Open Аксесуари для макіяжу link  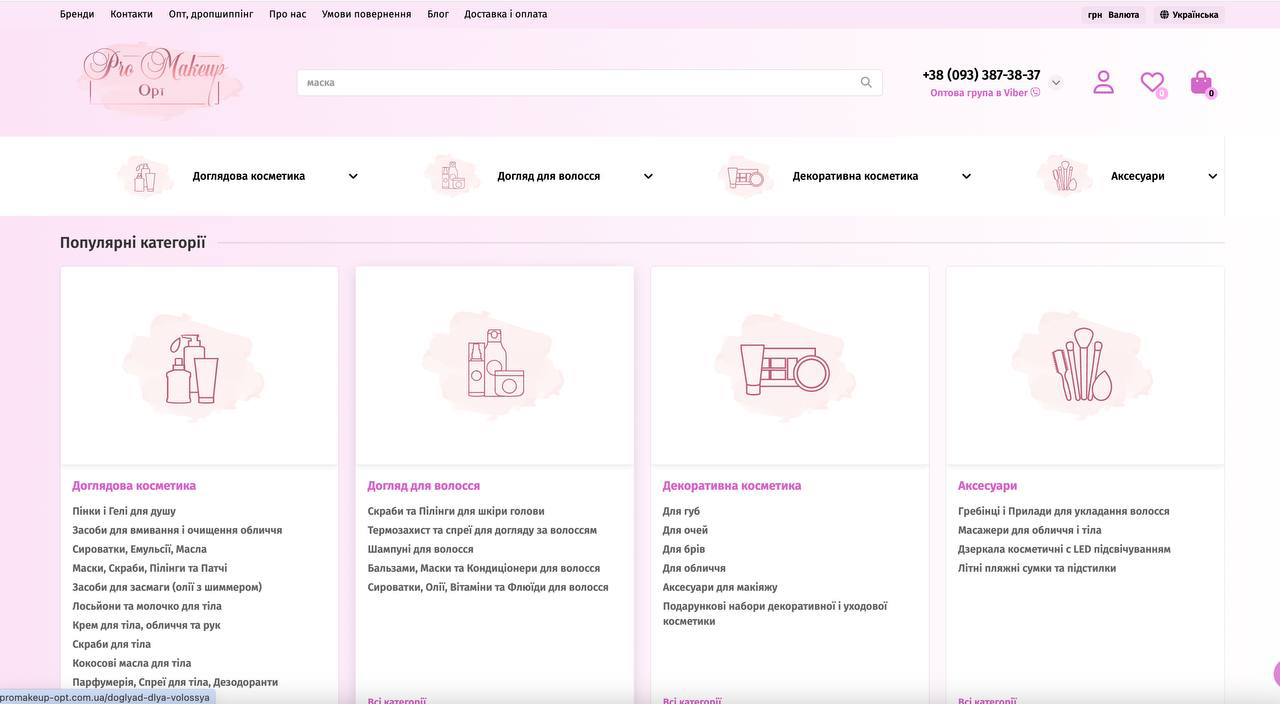[x=720, y=587]
